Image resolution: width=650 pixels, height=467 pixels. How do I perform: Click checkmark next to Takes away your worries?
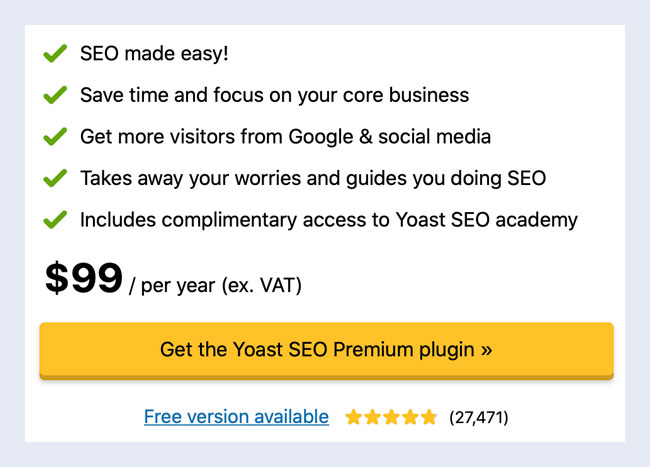click(55, 178)
